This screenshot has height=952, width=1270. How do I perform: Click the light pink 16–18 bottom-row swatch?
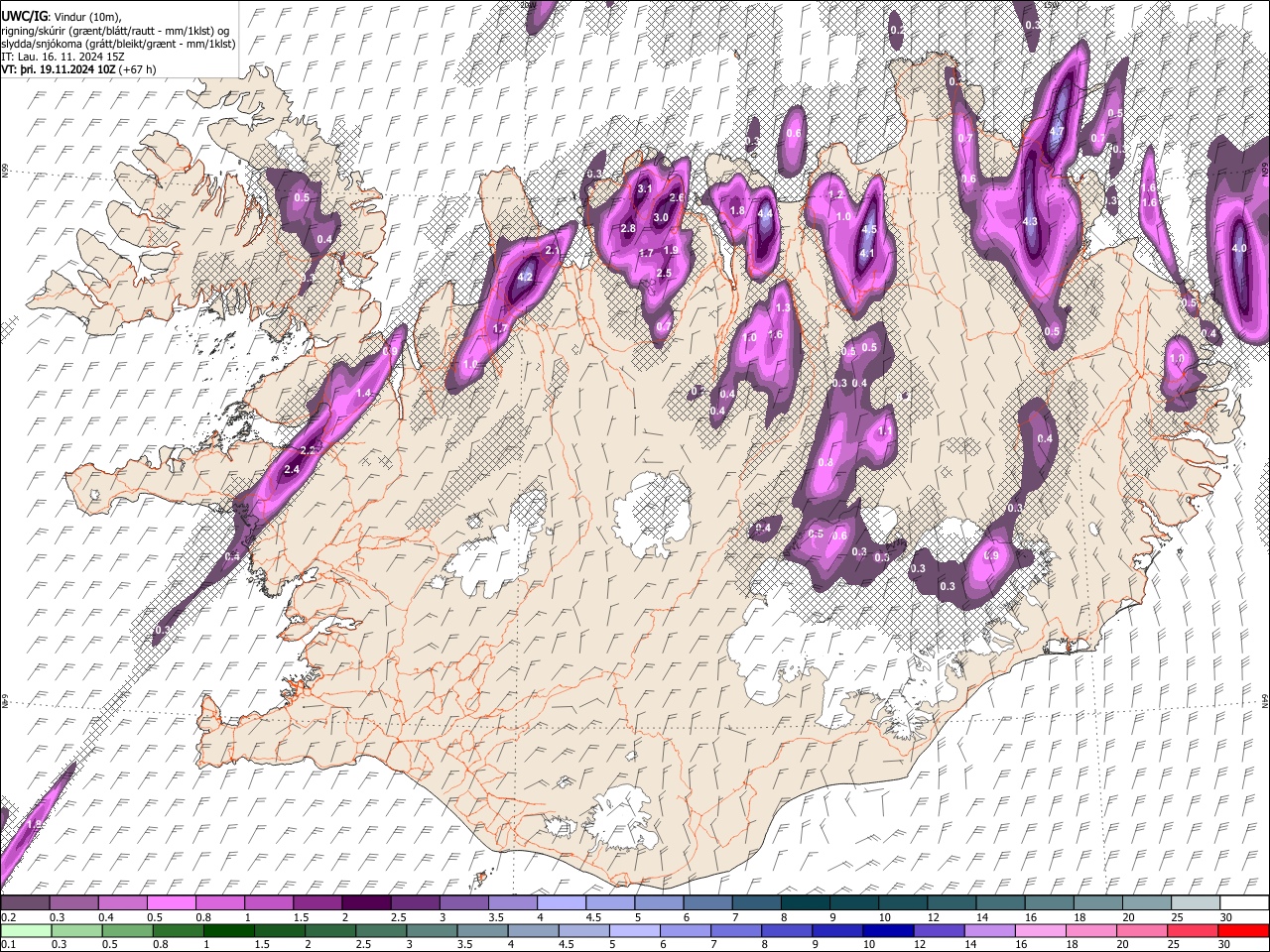pos(1041,931)
